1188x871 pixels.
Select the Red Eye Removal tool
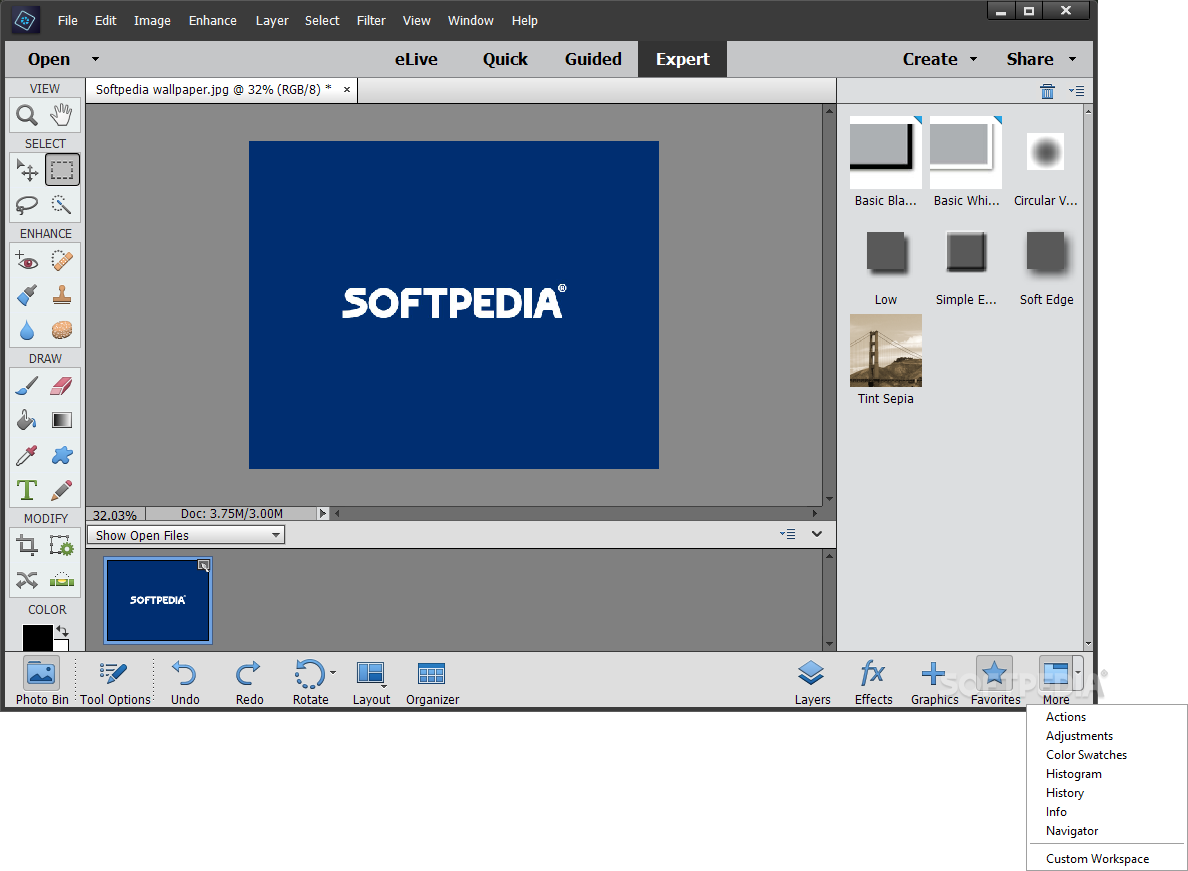point(27,261)
